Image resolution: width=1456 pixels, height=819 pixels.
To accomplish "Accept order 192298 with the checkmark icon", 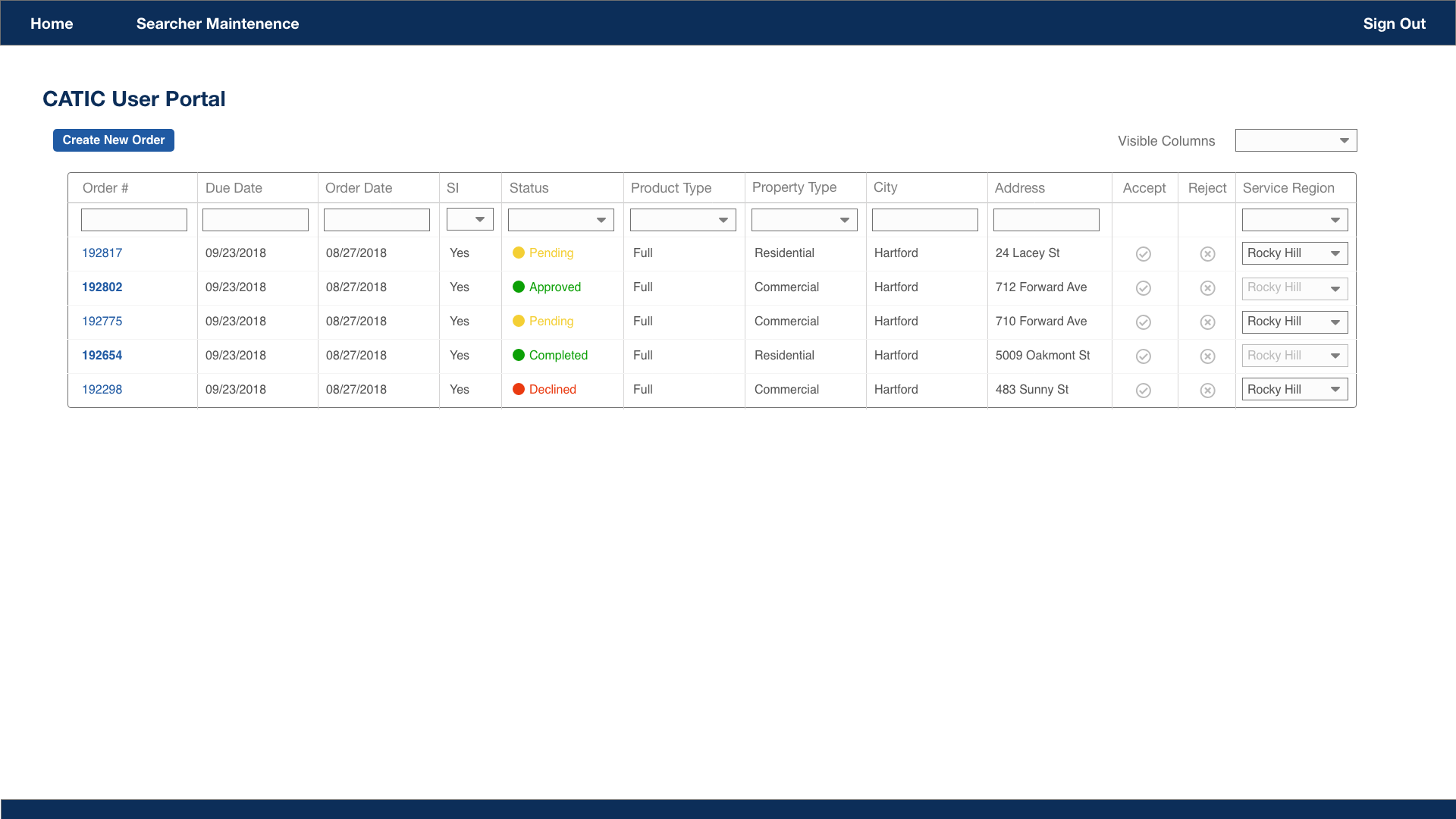I will [1144, 391].
